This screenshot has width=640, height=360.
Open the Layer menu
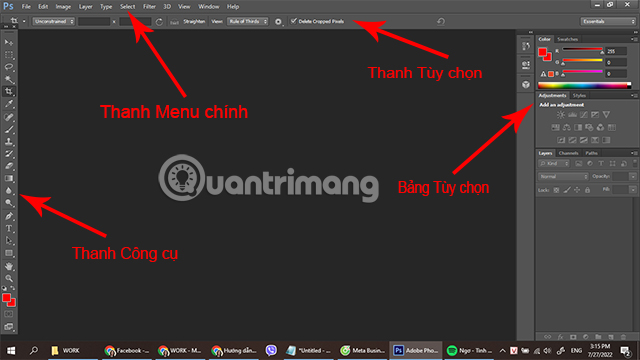pyautogui.click(x=85, y=7)
